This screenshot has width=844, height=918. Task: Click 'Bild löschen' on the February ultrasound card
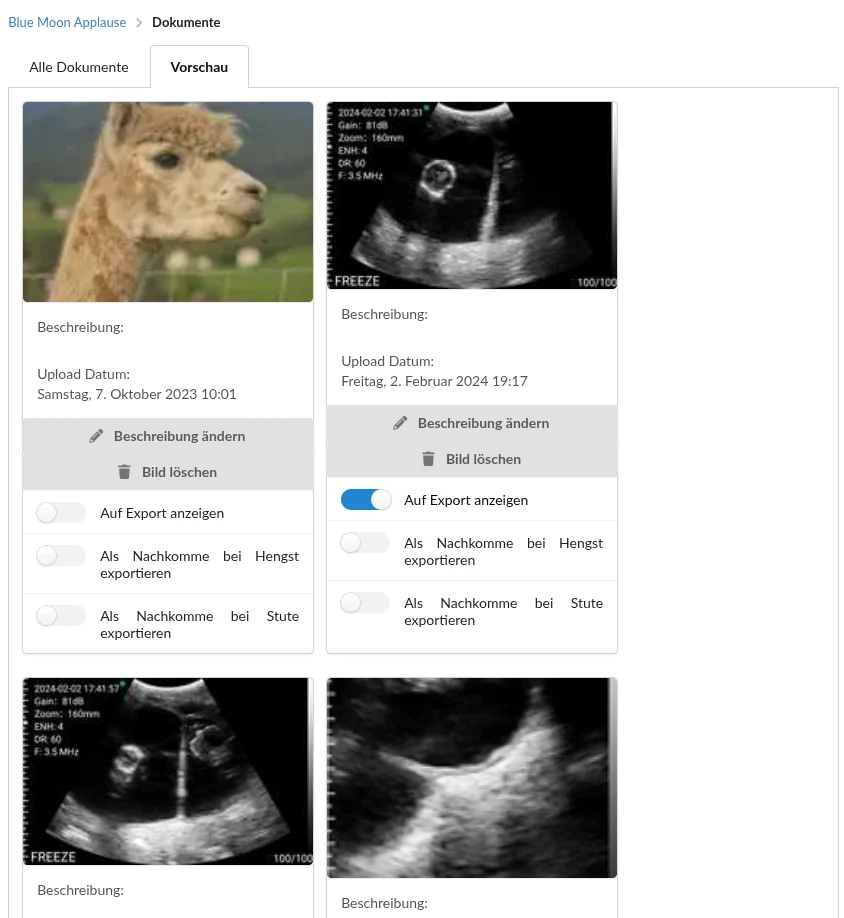(483, 459)
